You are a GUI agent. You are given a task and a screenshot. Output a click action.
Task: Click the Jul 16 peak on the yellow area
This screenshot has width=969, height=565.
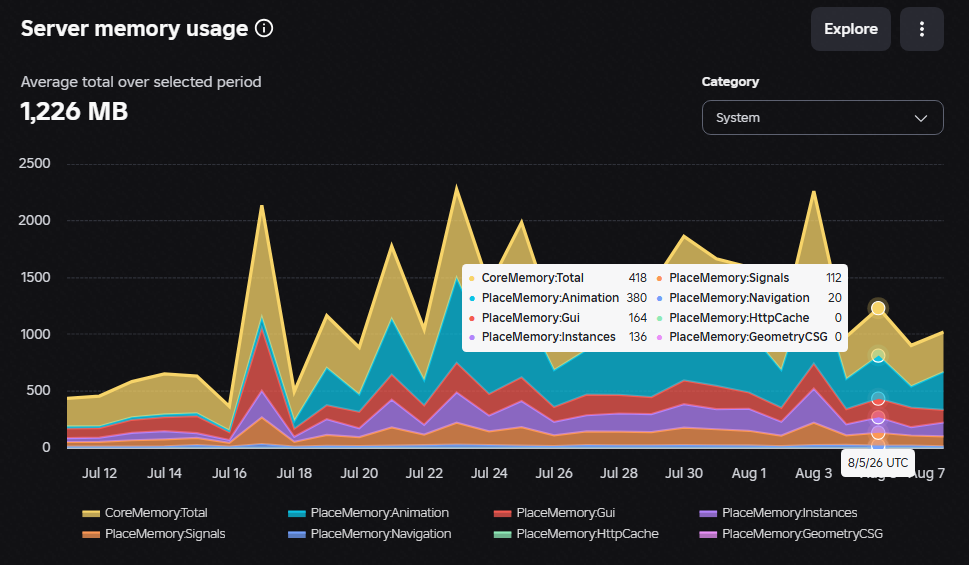coord(262,206)
